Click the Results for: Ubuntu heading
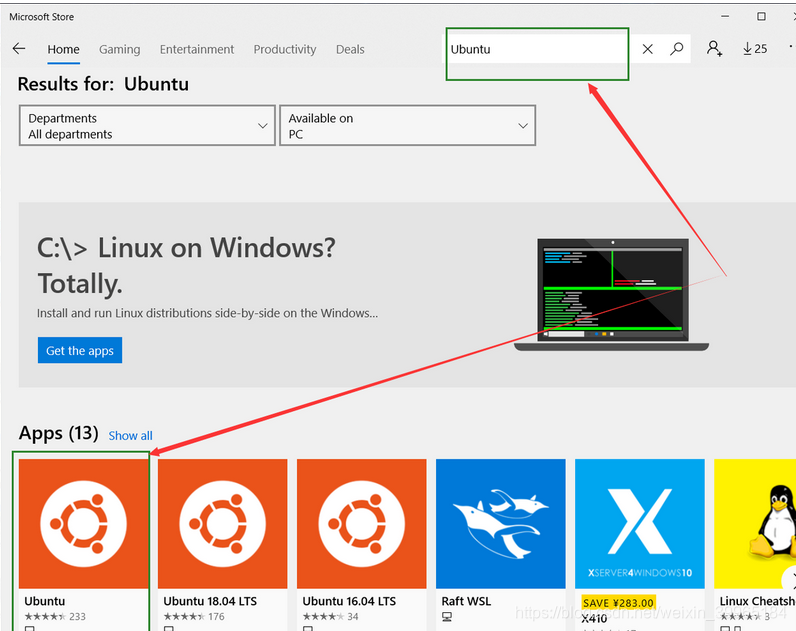Viewport: 796px width, 631px height. [103, 84]
